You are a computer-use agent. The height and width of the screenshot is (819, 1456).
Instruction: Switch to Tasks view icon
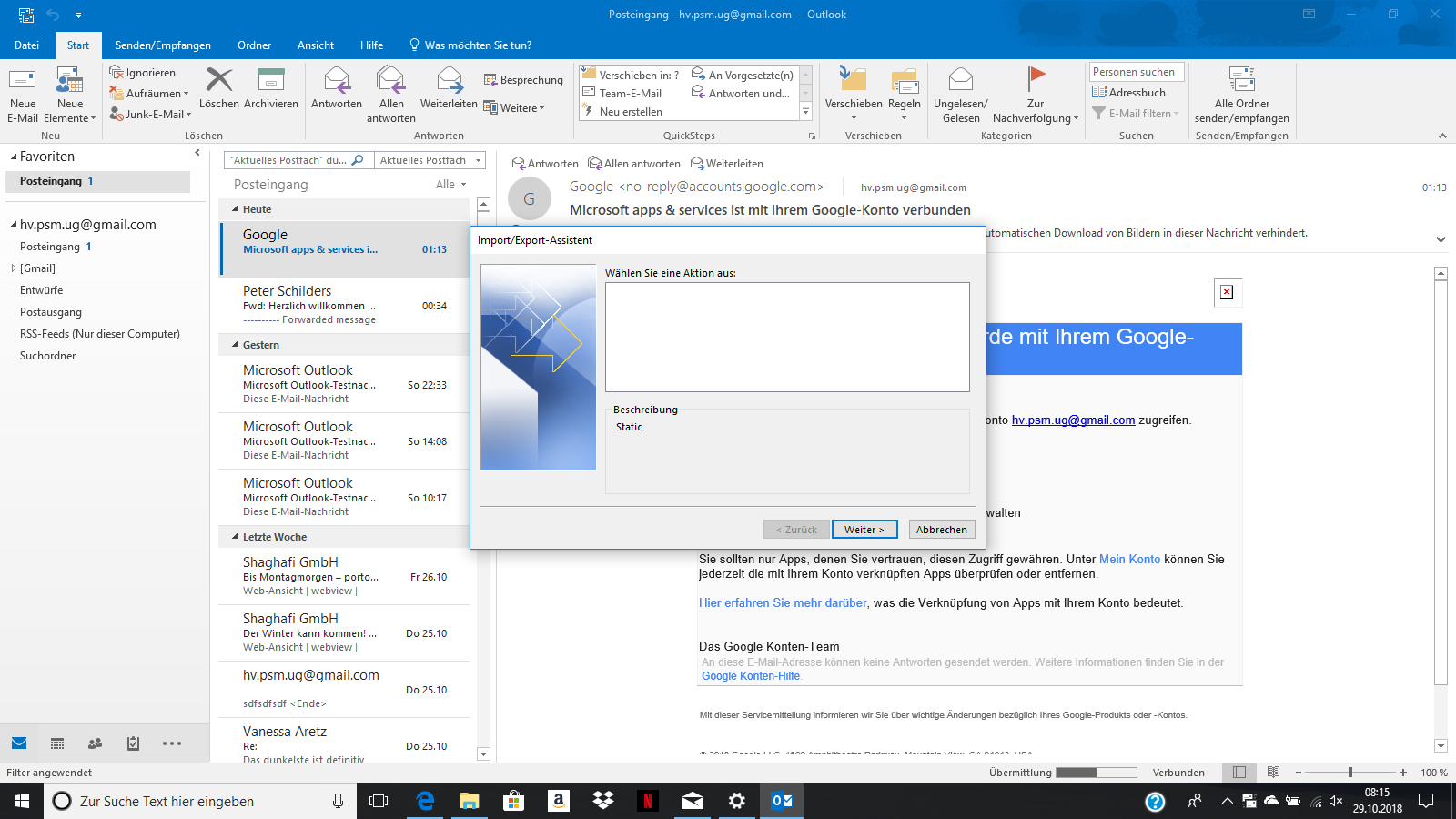[133, 743]
